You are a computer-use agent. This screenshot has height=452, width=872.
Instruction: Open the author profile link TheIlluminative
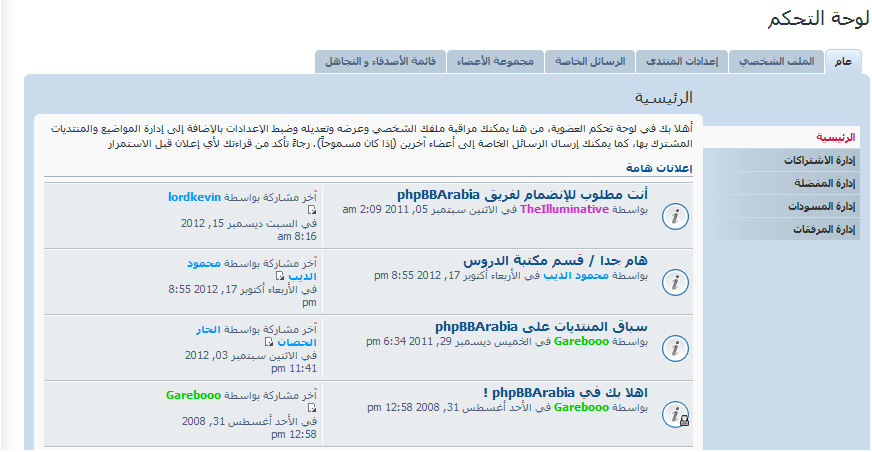(x=564, y=210)
